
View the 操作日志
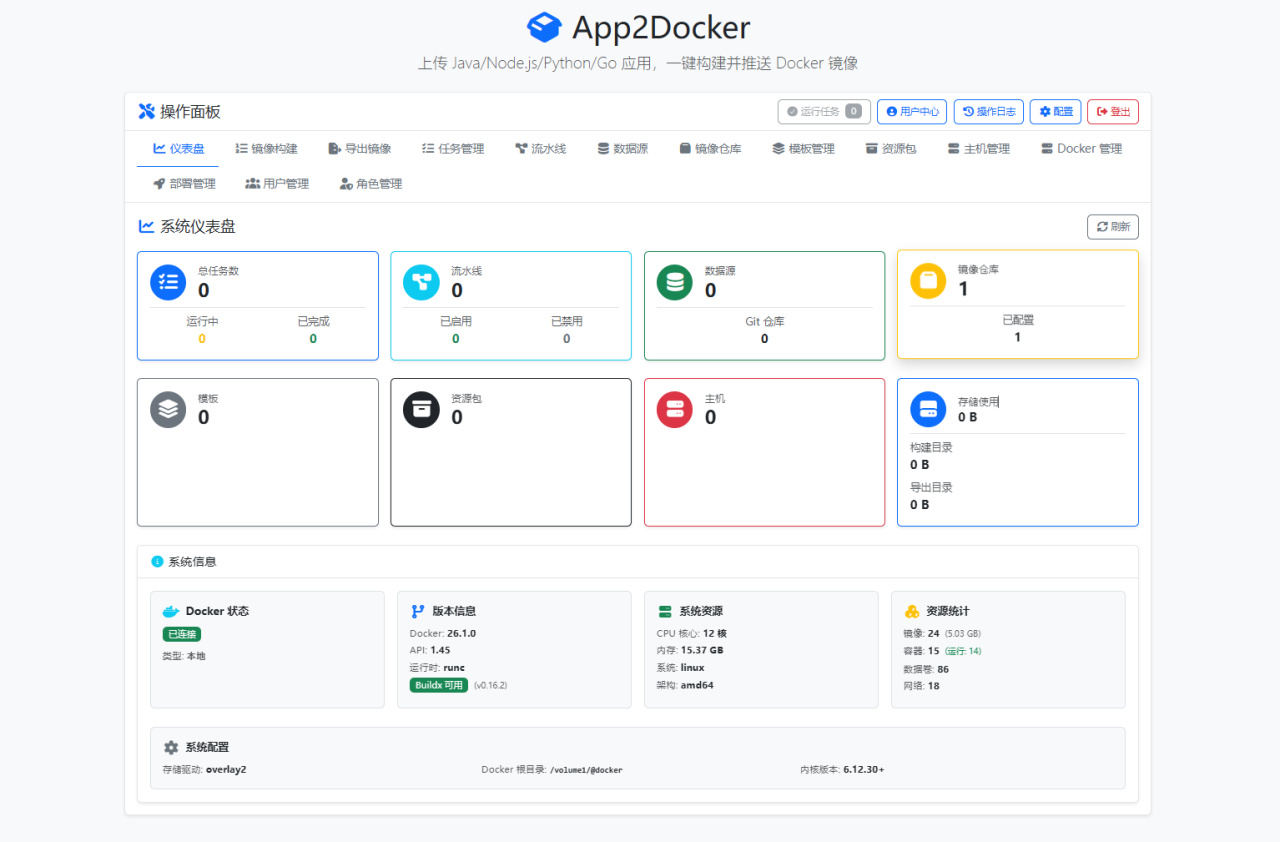point(988,112)
